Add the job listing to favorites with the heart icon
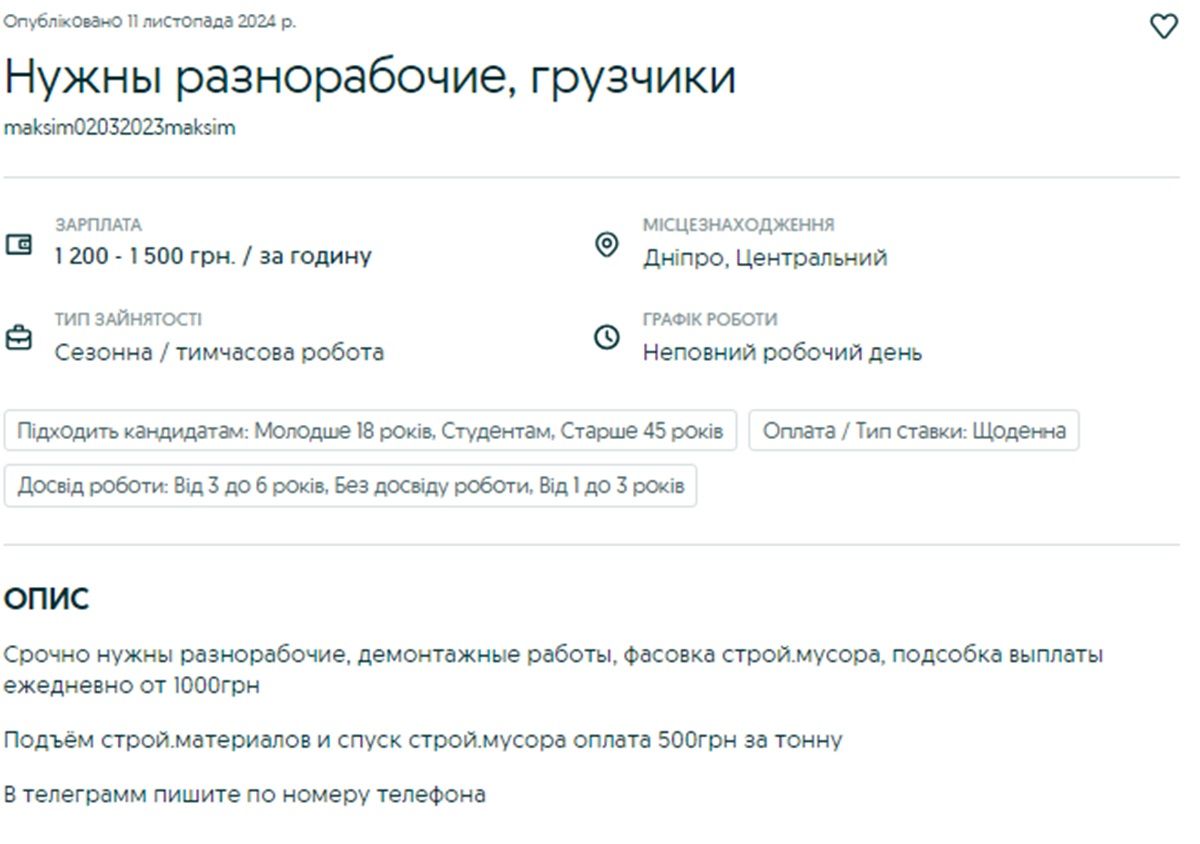 [1163, 27]
